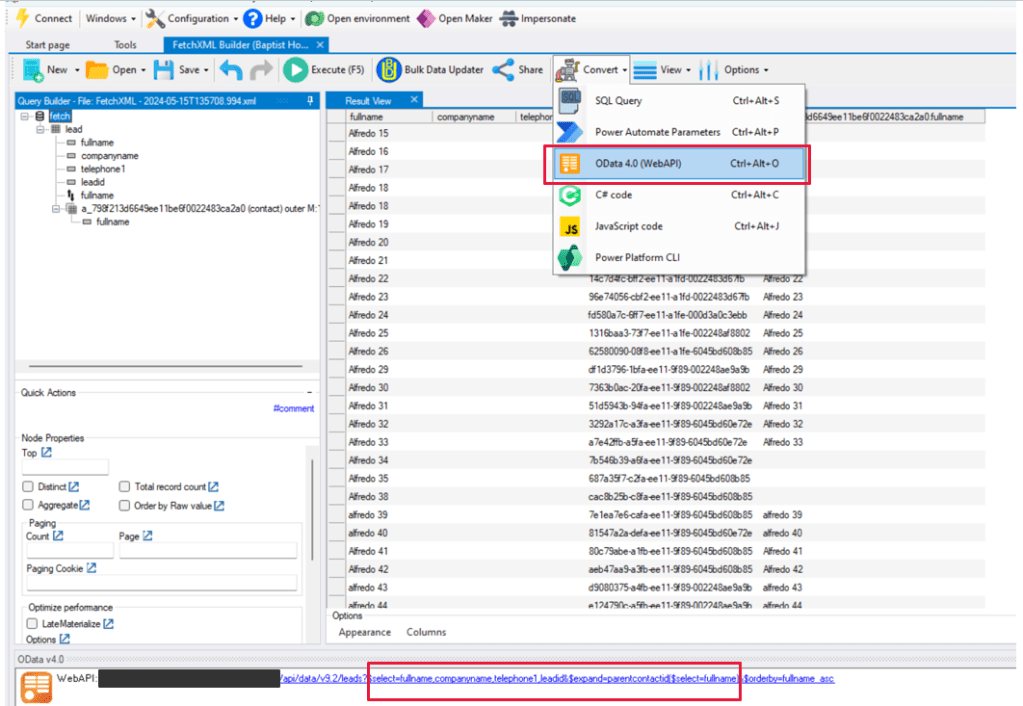Switch to the Start page tab
Viewport: 1023px width, 706px height.
pos(49,45)
